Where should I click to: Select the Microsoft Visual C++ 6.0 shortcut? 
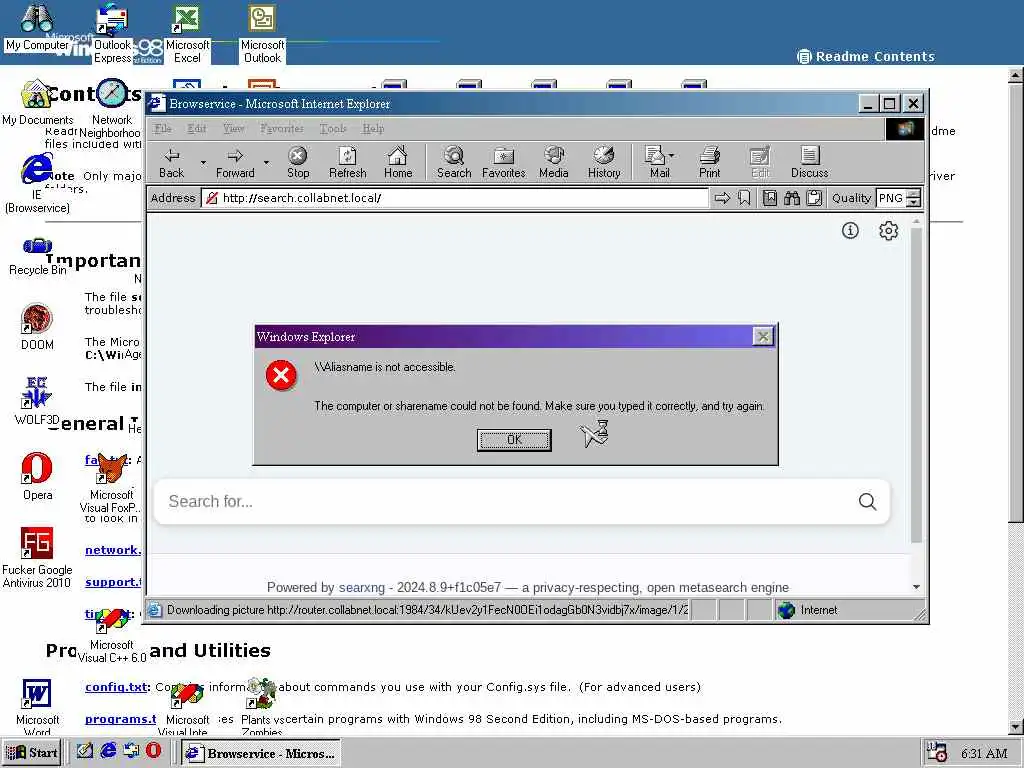(x=112, y=635)
